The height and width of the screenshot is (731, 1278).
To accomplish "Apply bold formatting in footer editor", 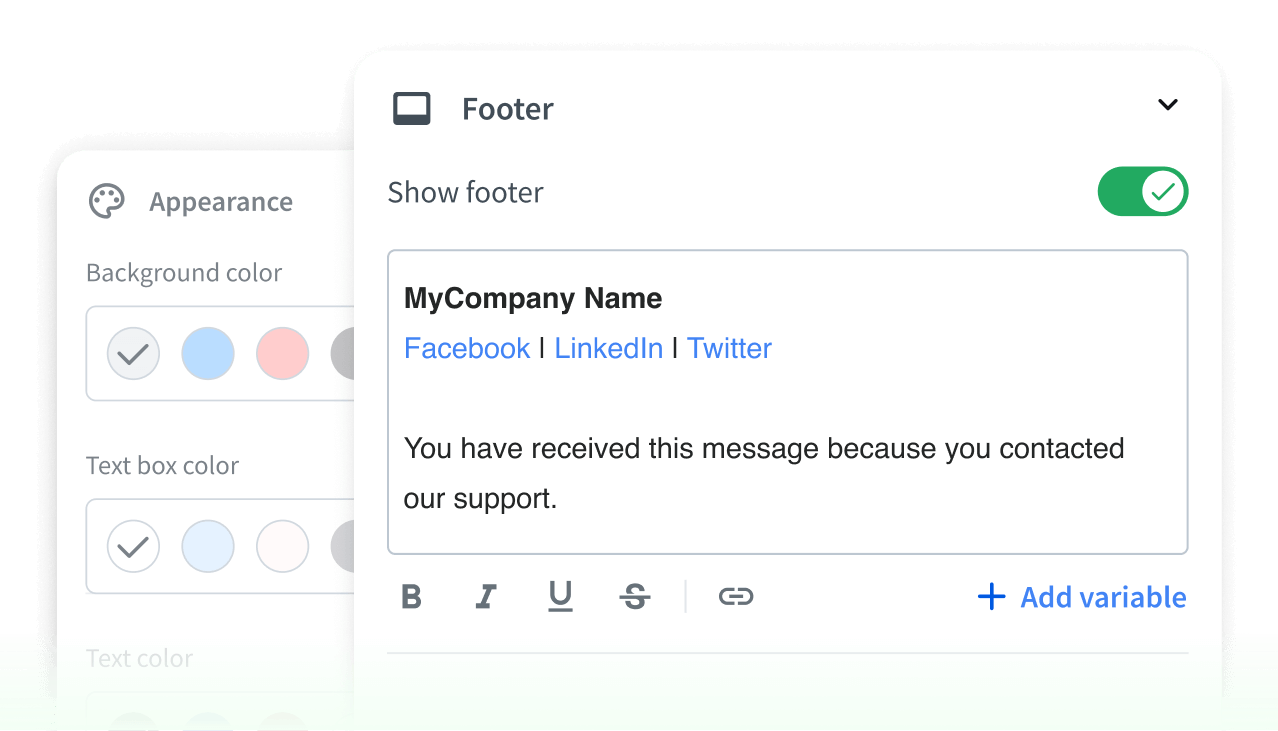I will click(412, 596).
